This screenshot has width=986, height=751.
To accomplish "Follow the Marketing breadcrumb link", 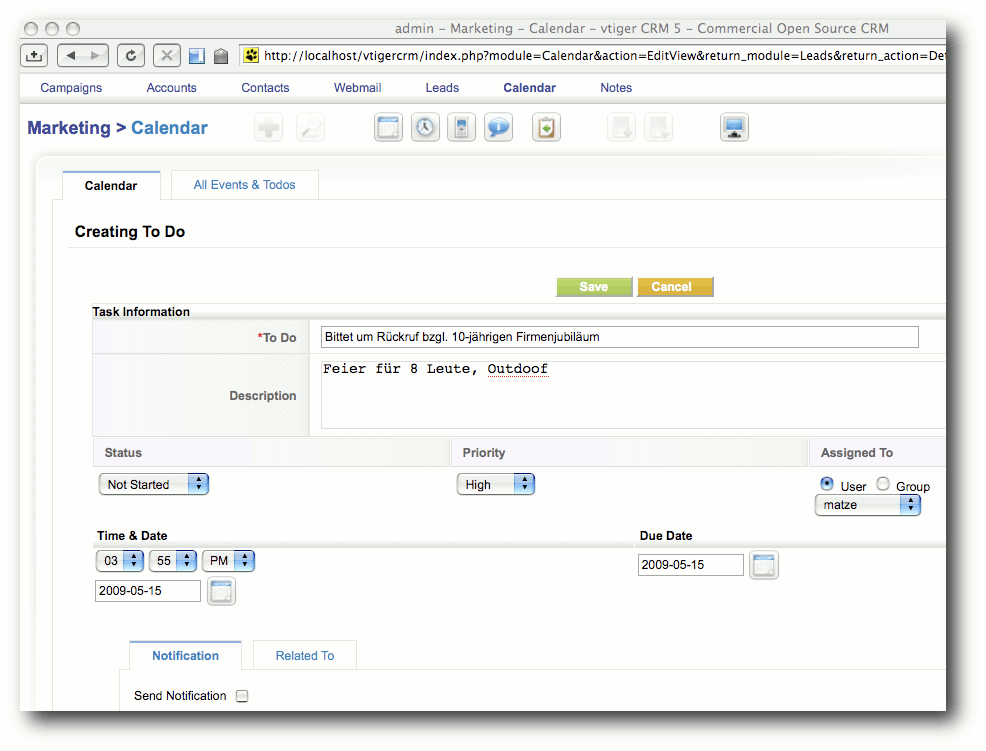I will click(x=69, y=128).
